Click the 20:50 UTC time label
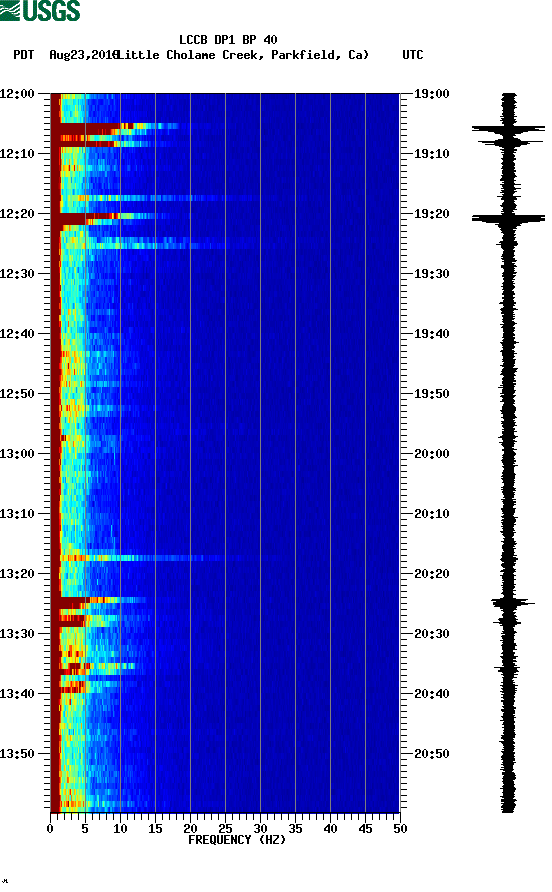Screen dimensions: 552x892 [431, 754]
